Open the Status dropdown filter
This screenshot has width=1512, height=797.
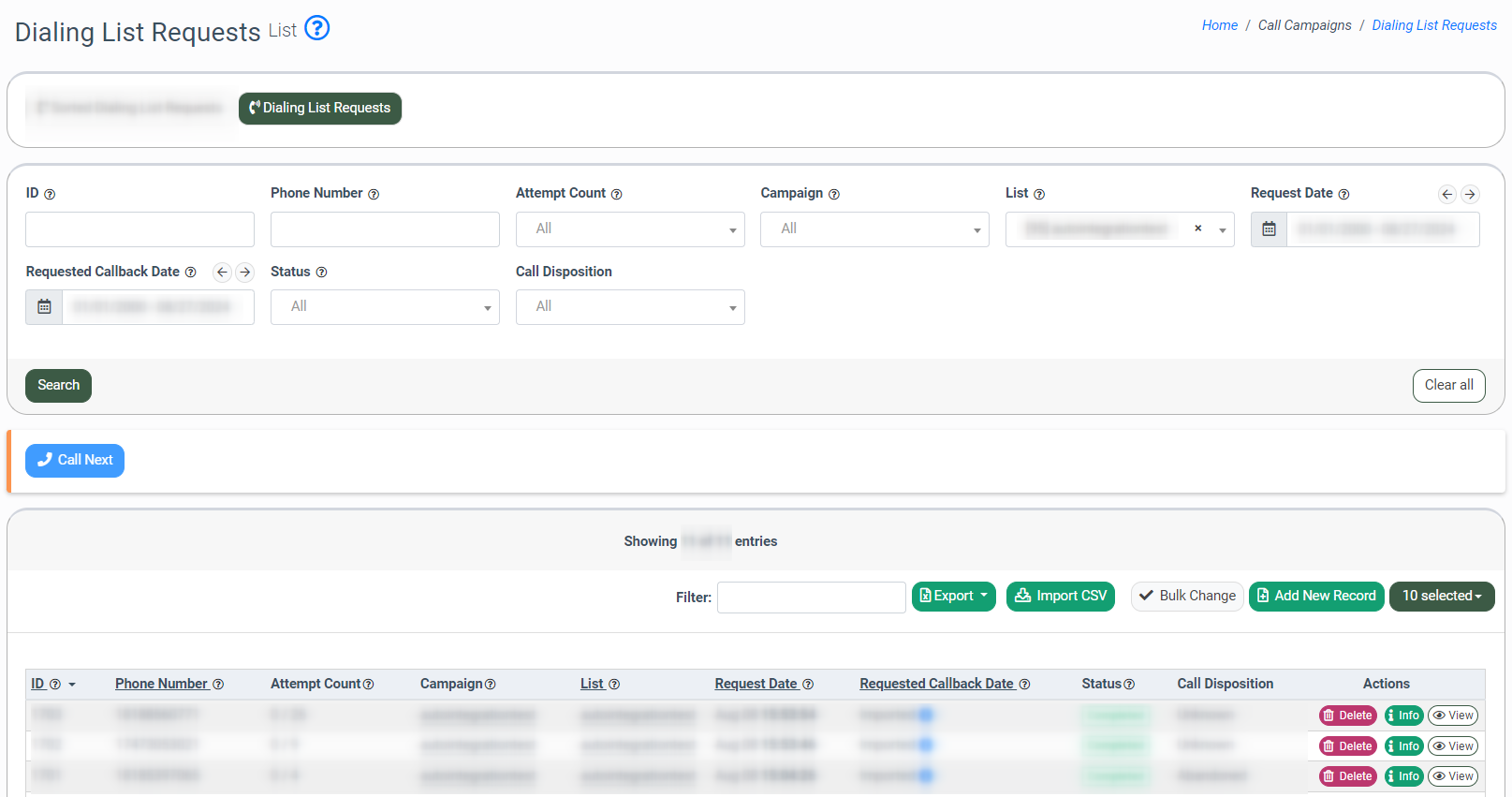pyautogui.click(x=385, y=307)
